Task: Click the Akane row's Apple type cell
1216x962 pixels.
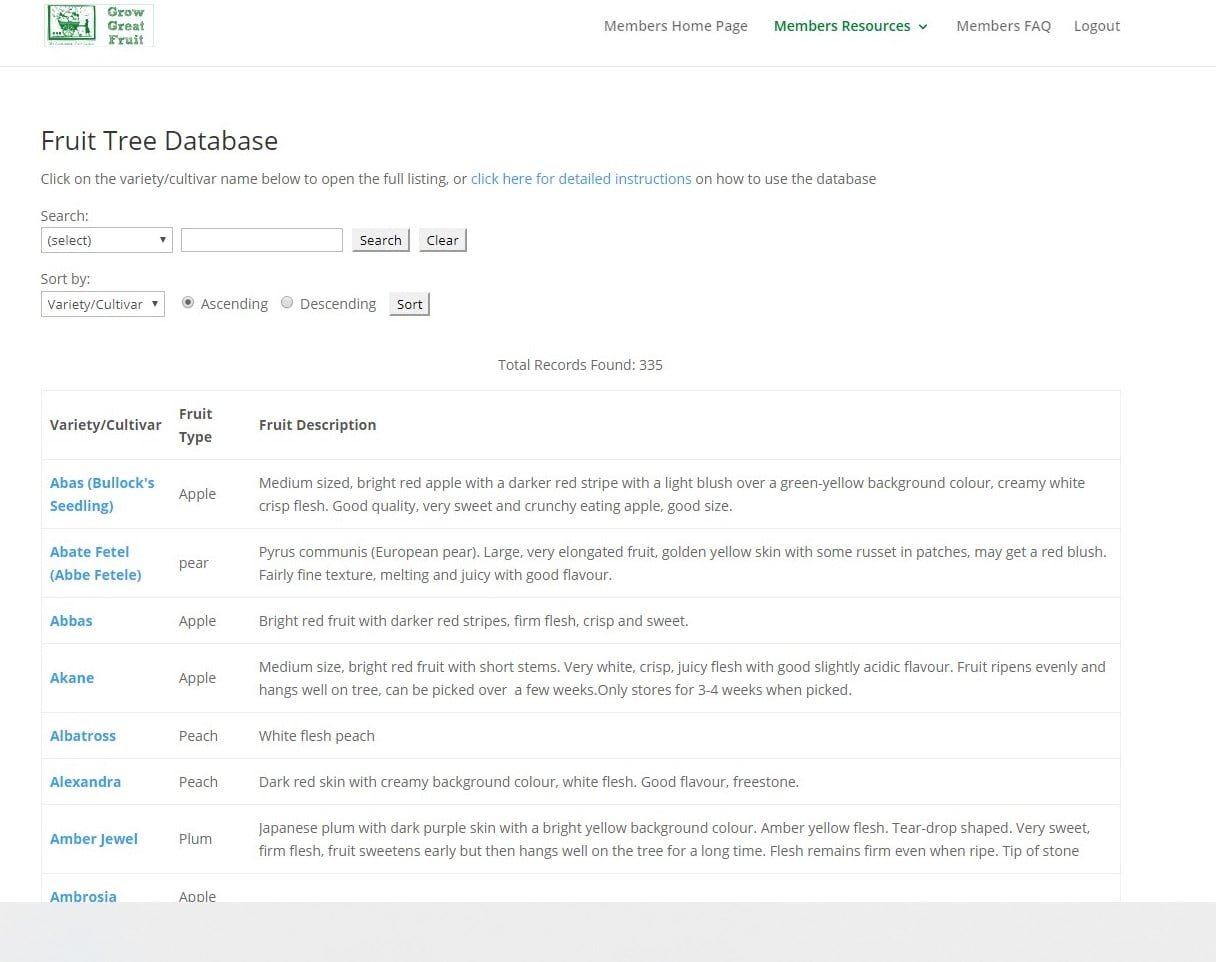Action: (x=197, y=678)
